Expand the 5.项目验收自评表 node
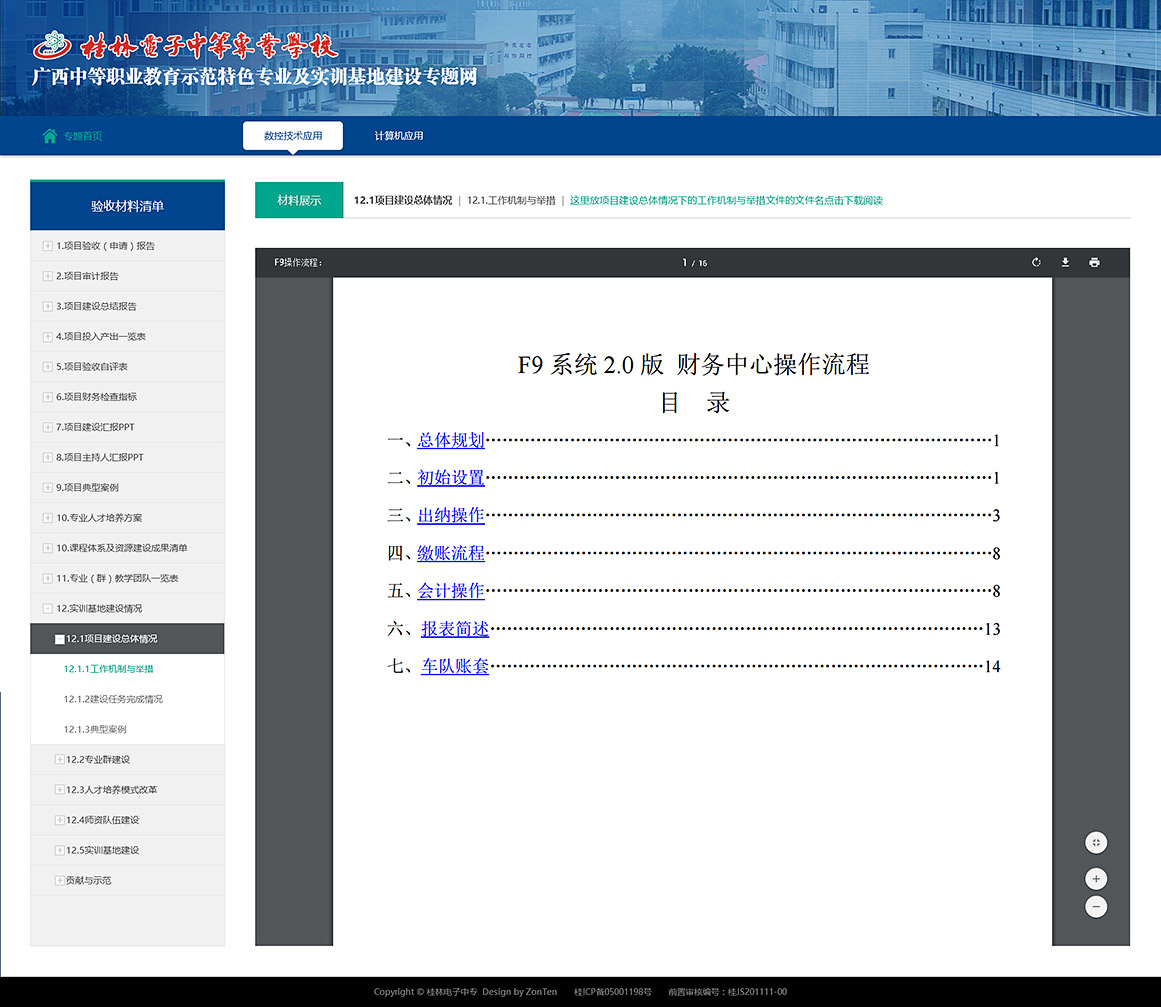This screenshot has height=1007, width=1161. point(47,367)
